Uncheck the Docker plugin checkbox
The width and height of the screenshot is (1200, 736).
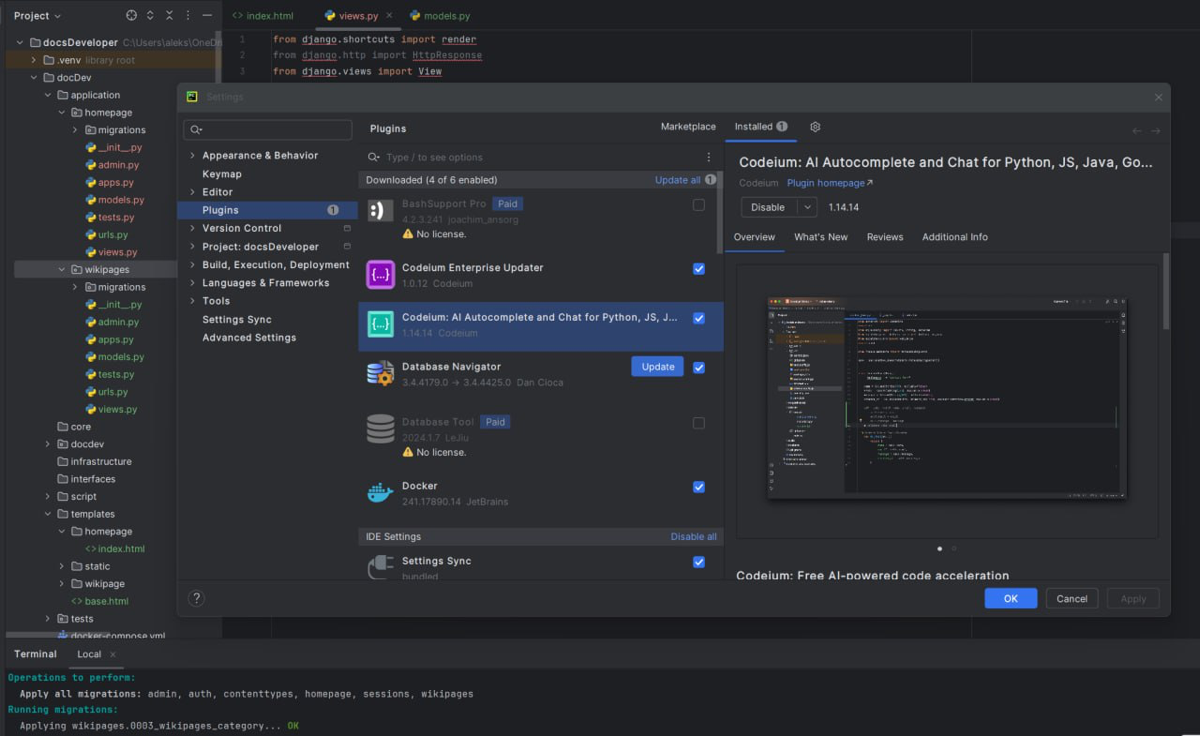point(699,487)
